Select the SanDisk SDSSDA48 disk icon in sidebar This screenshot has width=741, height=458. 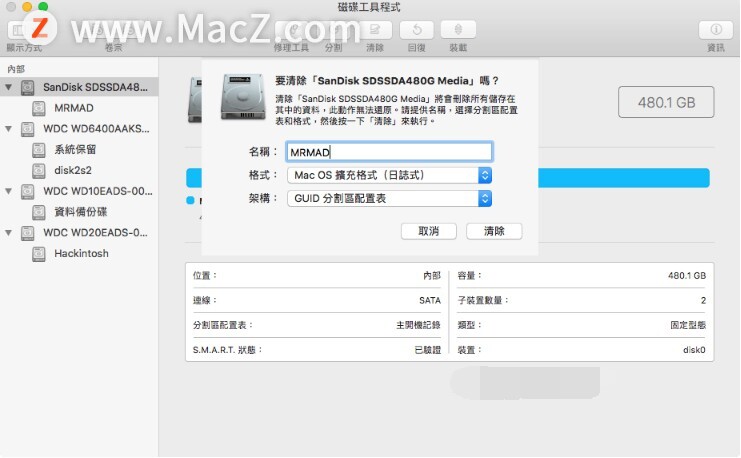point(28,87)
